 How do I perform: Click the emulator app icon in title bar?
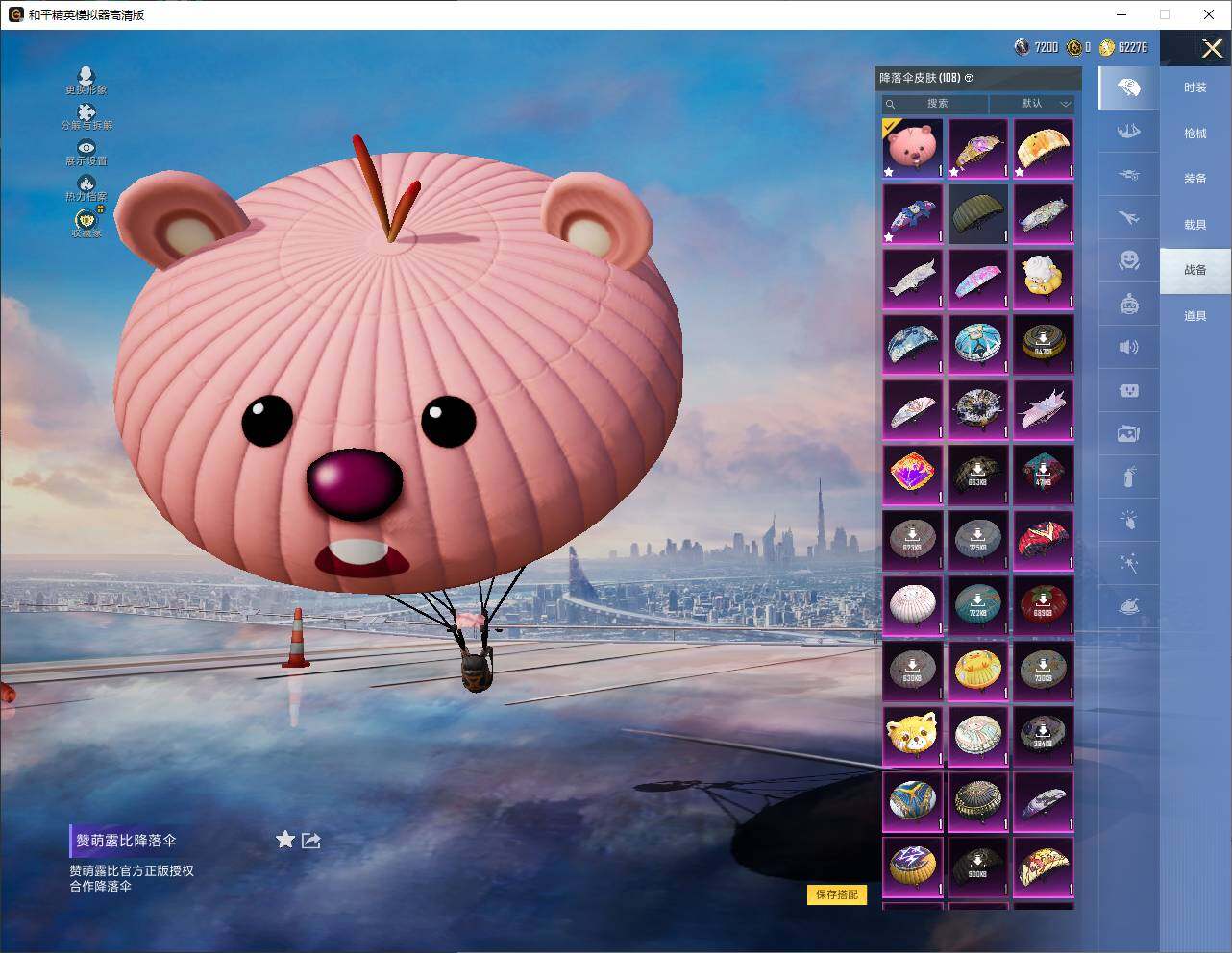15,14
